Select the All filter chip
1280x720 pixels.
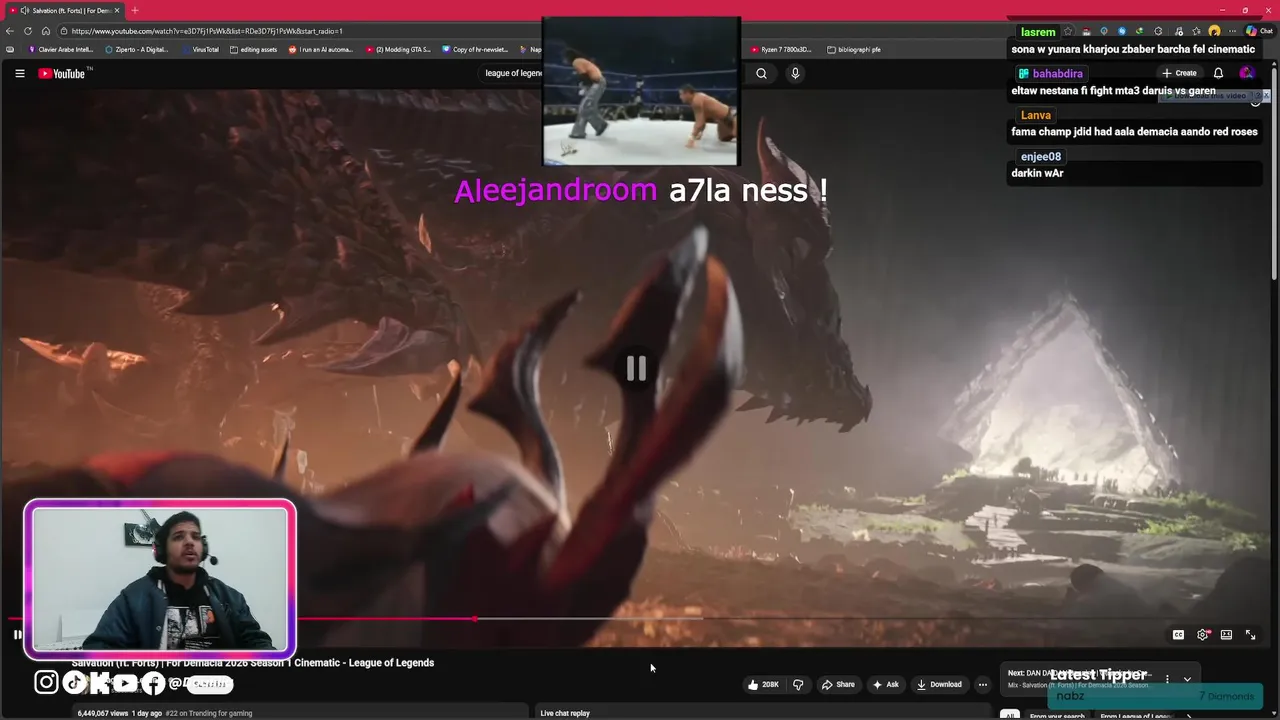[x=1010, y=715]
